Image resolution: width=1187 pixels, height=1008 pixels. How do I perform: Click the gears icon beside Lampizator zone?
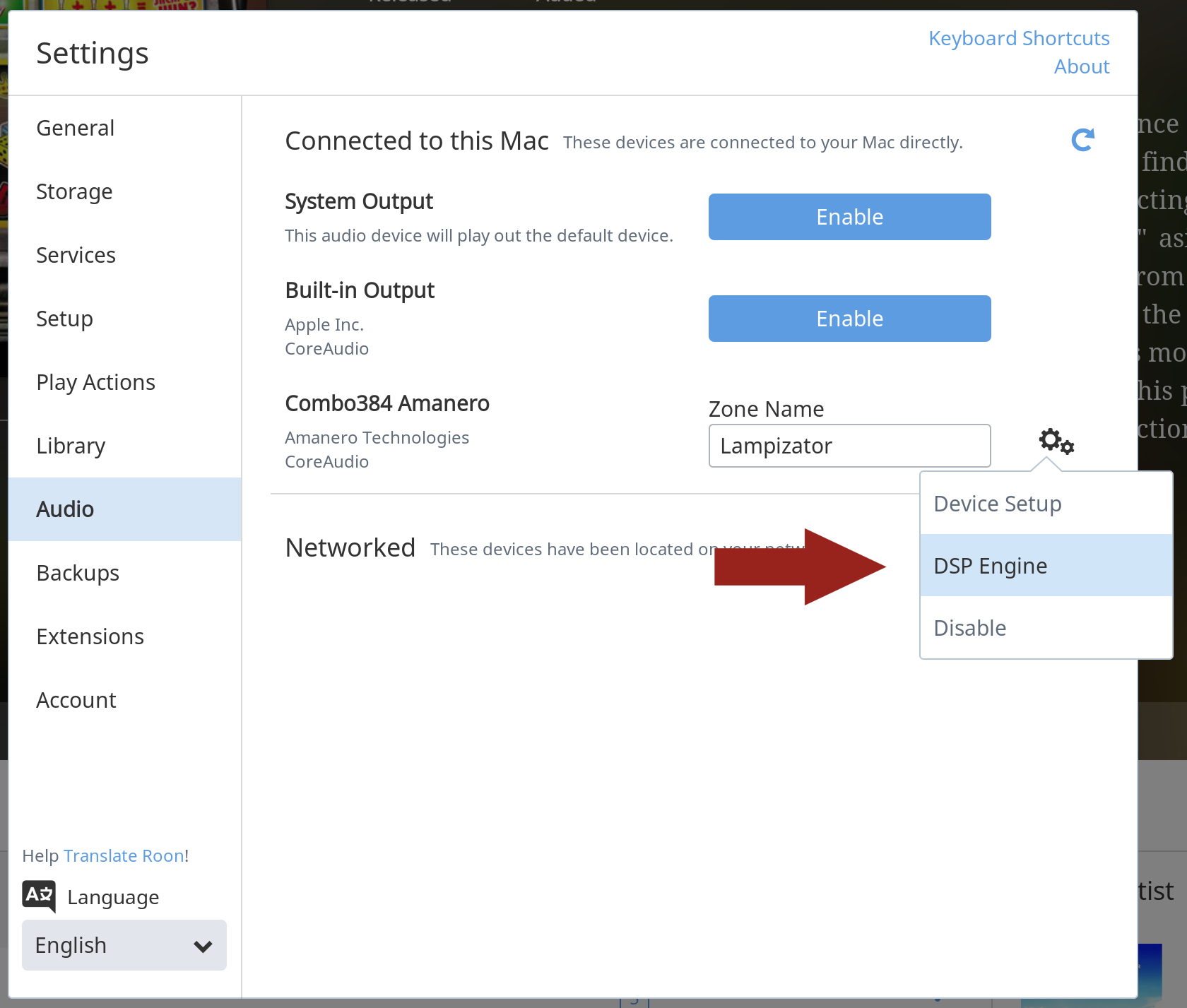(x=1056, y=441)
